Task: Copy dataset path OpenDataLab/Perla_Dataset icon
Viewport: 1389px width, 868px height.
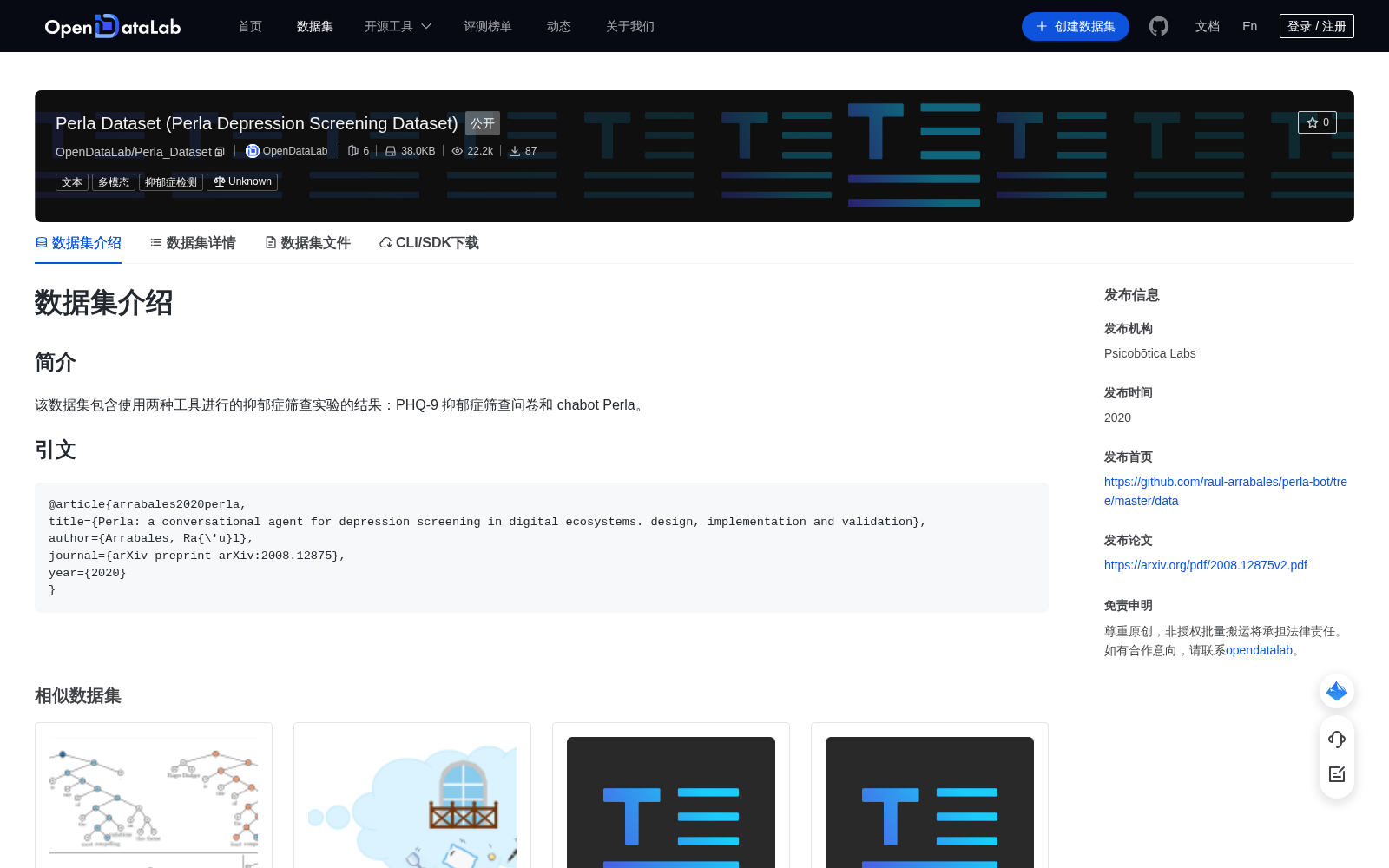Action: [220, 152]
